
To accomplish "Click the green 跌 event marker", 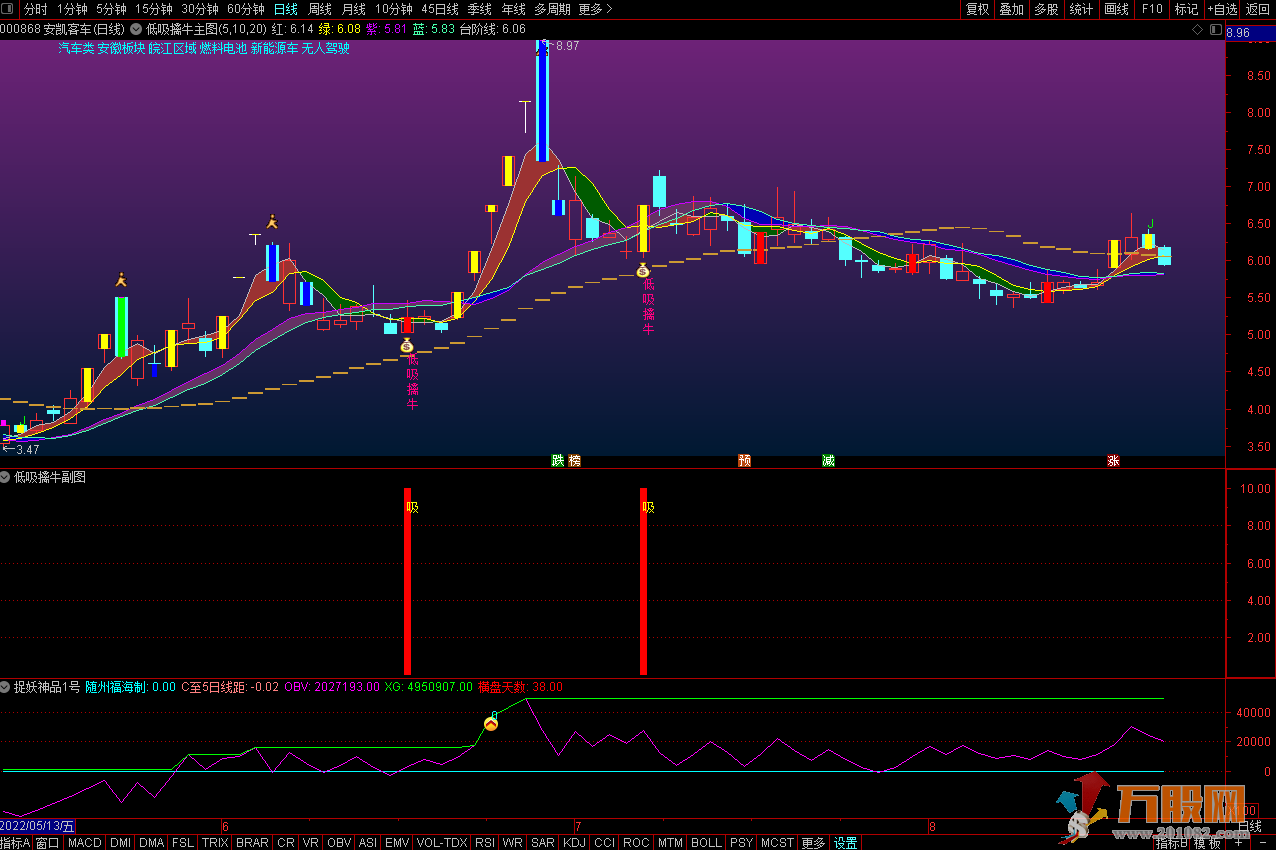I will 557,461.
